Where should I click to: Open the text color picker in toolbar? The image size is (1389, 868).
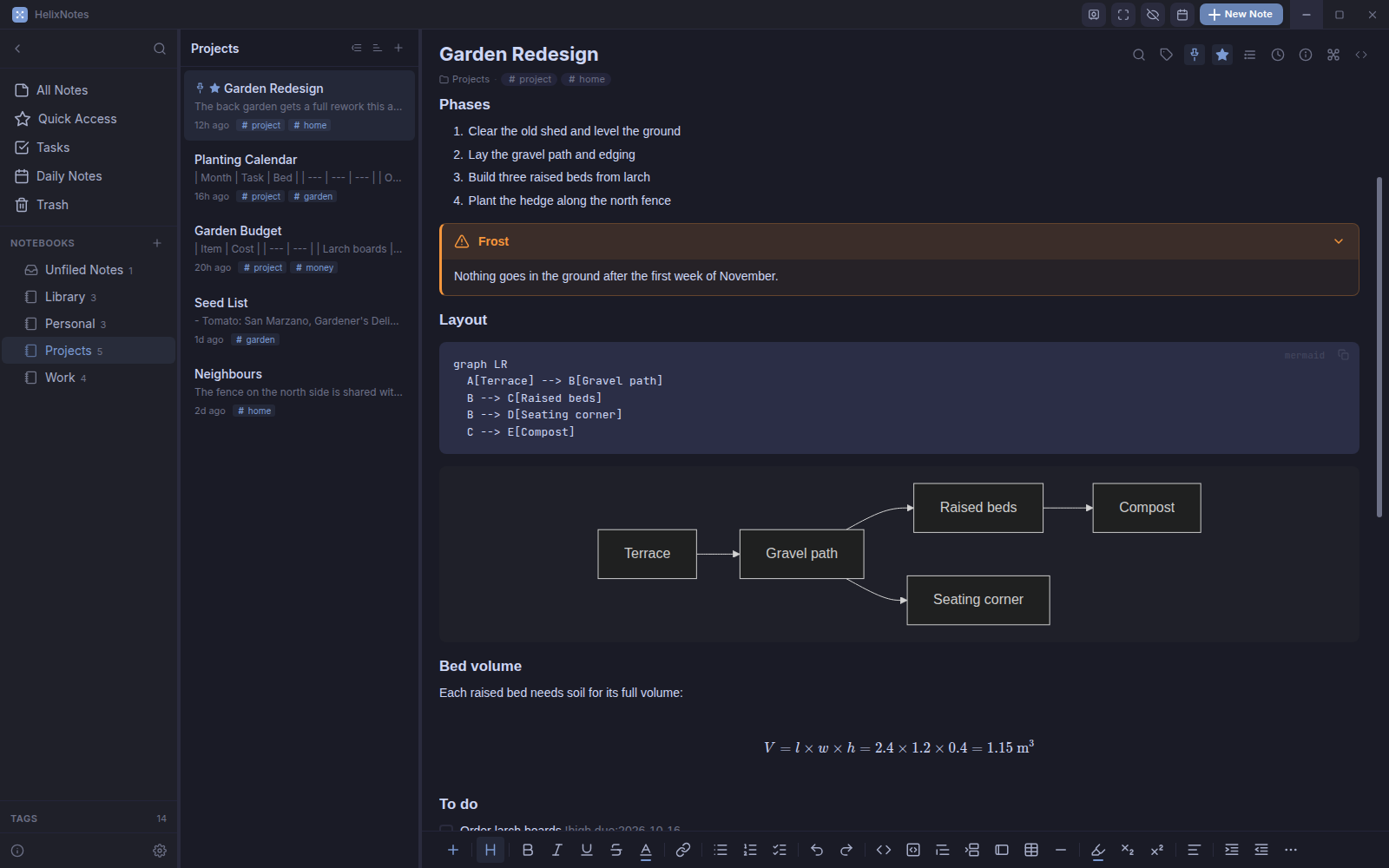pos(646,850)
